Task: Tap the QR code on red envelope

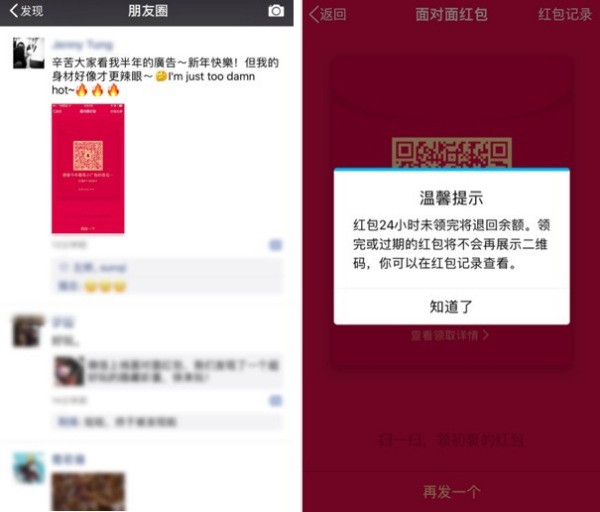Action: pos(452,153)
